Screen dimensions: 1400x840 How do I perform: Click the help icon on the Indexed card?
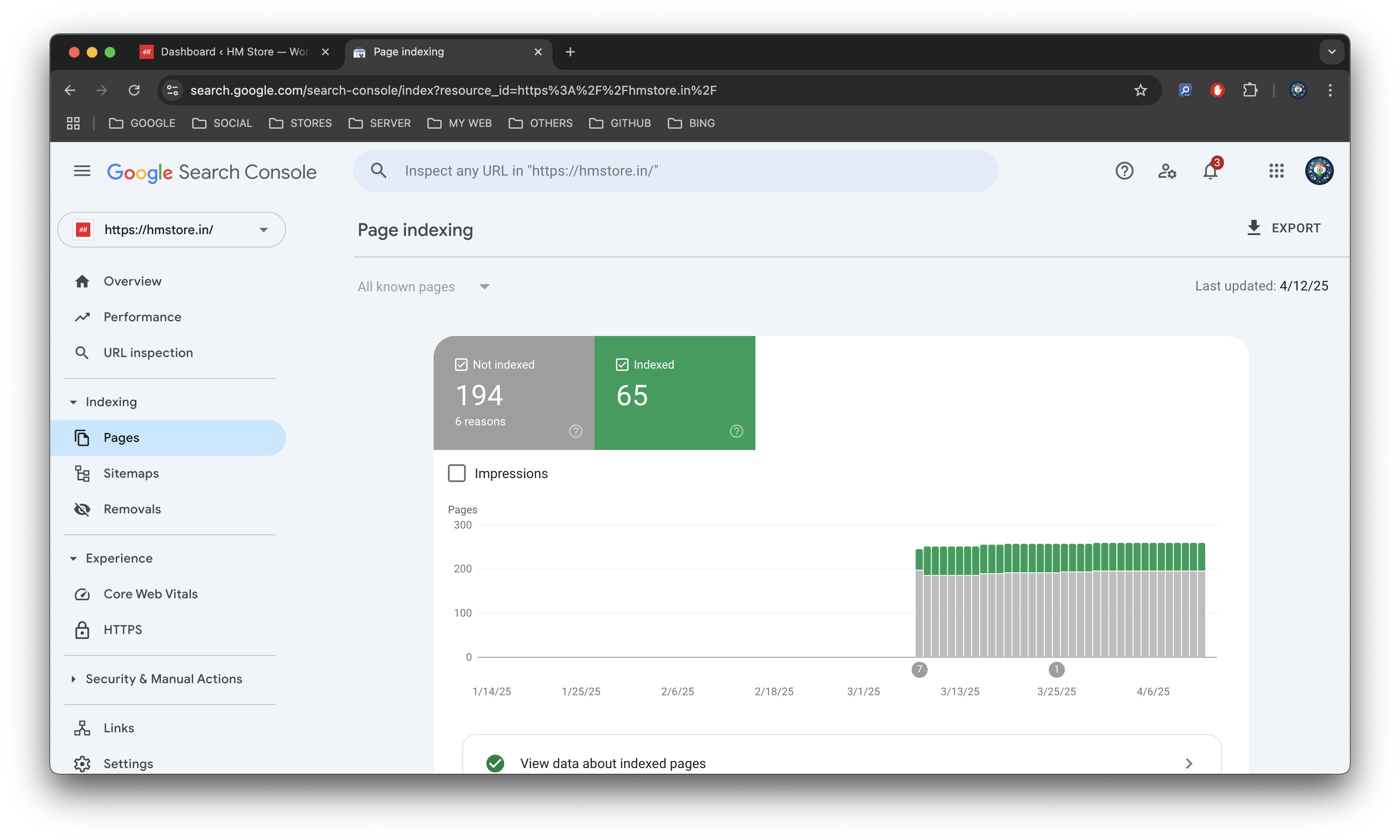pyautogui.click(x=736, y=431)
